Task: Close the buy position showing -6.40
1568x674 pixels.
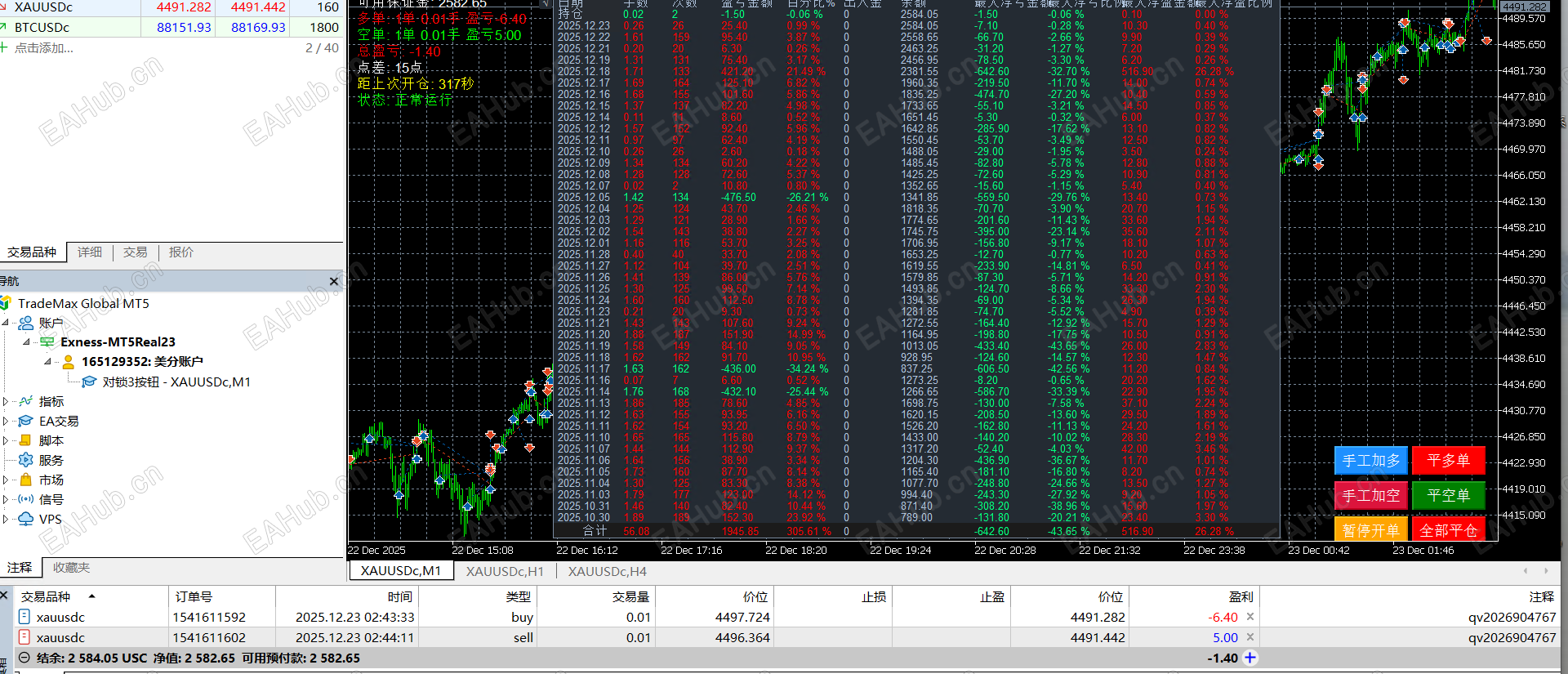Action: pos(1250,617)
